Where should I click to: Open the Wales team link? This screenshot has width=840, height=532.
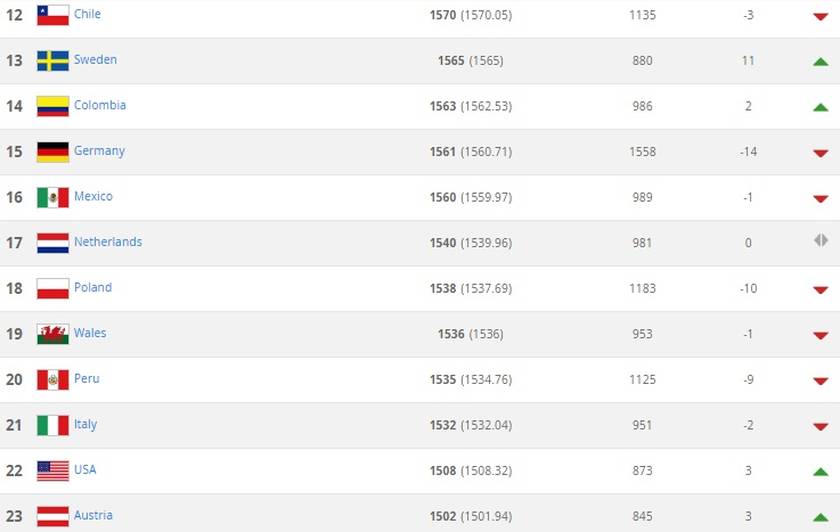[x=90, y=333]
